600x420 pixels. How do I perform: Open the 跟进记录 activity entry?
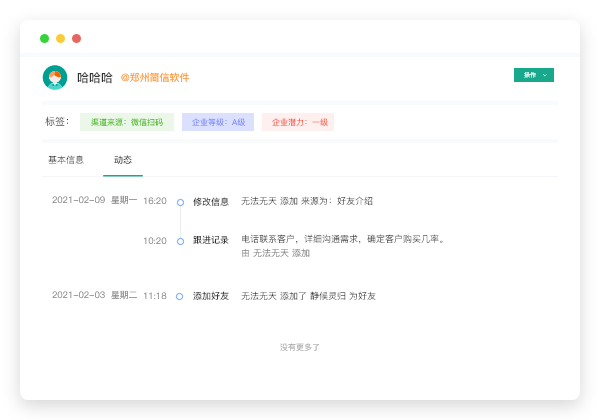[211, 240]
